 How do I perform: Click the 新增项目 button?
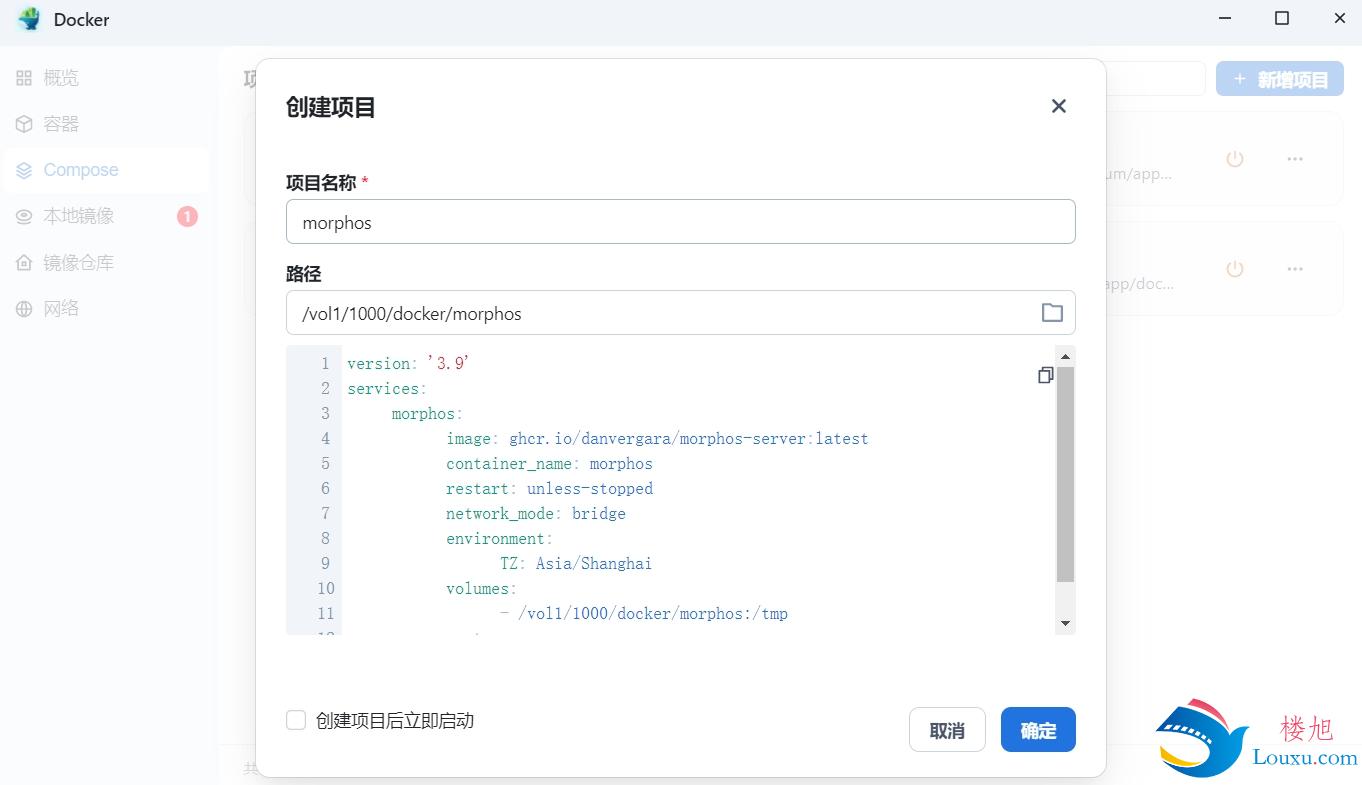click(x=1280, y=79)
